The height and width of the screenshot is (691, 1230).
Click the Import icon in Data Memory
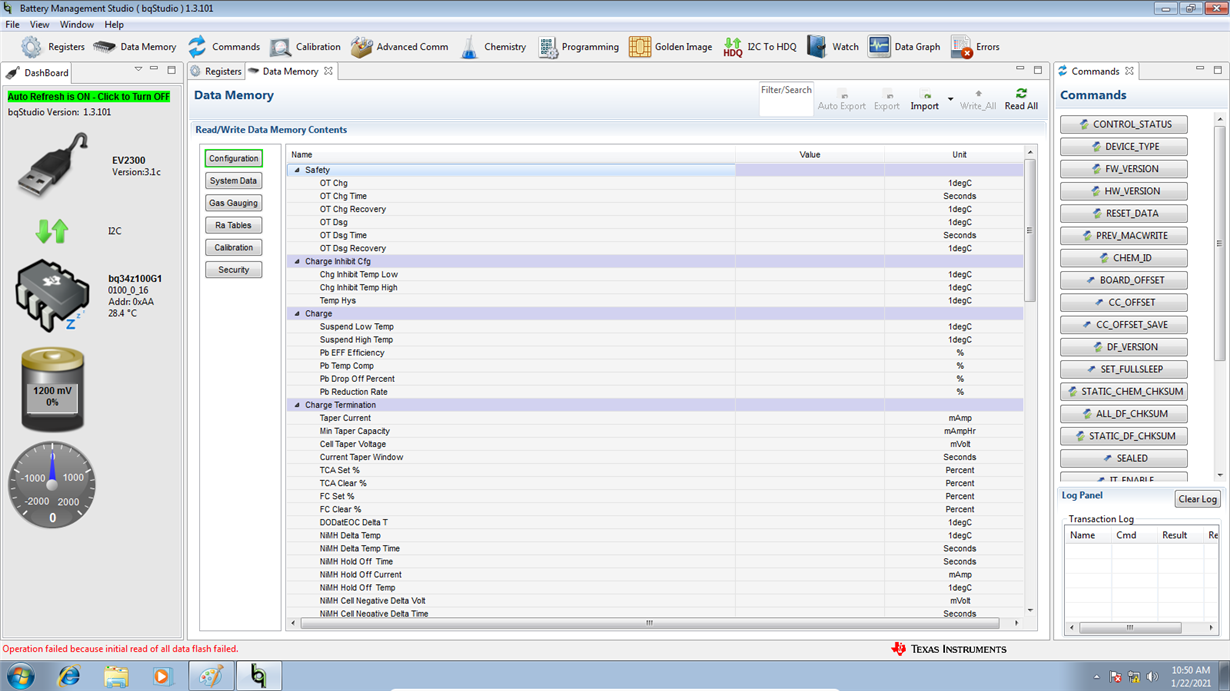tap(926, 95)
